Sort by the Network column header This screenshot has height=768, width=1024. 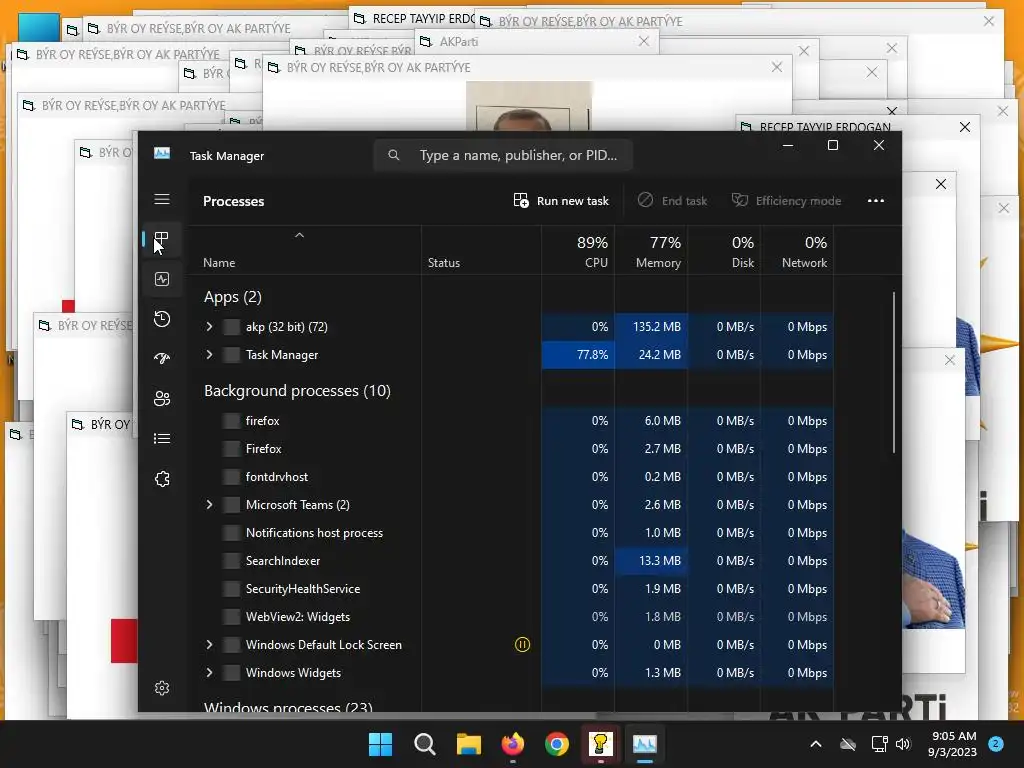pyautogui.click(x=797, y=251)
